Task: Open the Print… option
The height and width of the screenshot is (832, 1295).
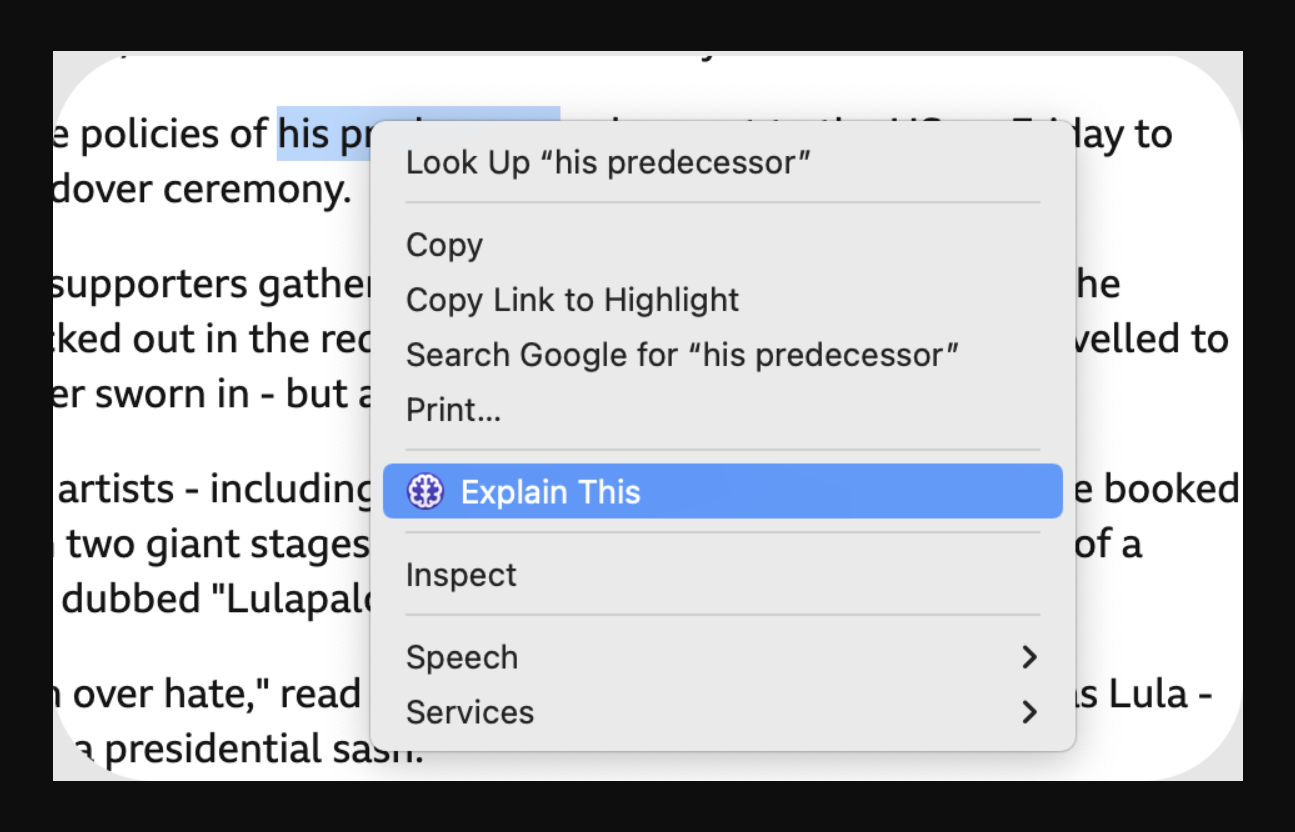Action: click(x=453, y=410)
